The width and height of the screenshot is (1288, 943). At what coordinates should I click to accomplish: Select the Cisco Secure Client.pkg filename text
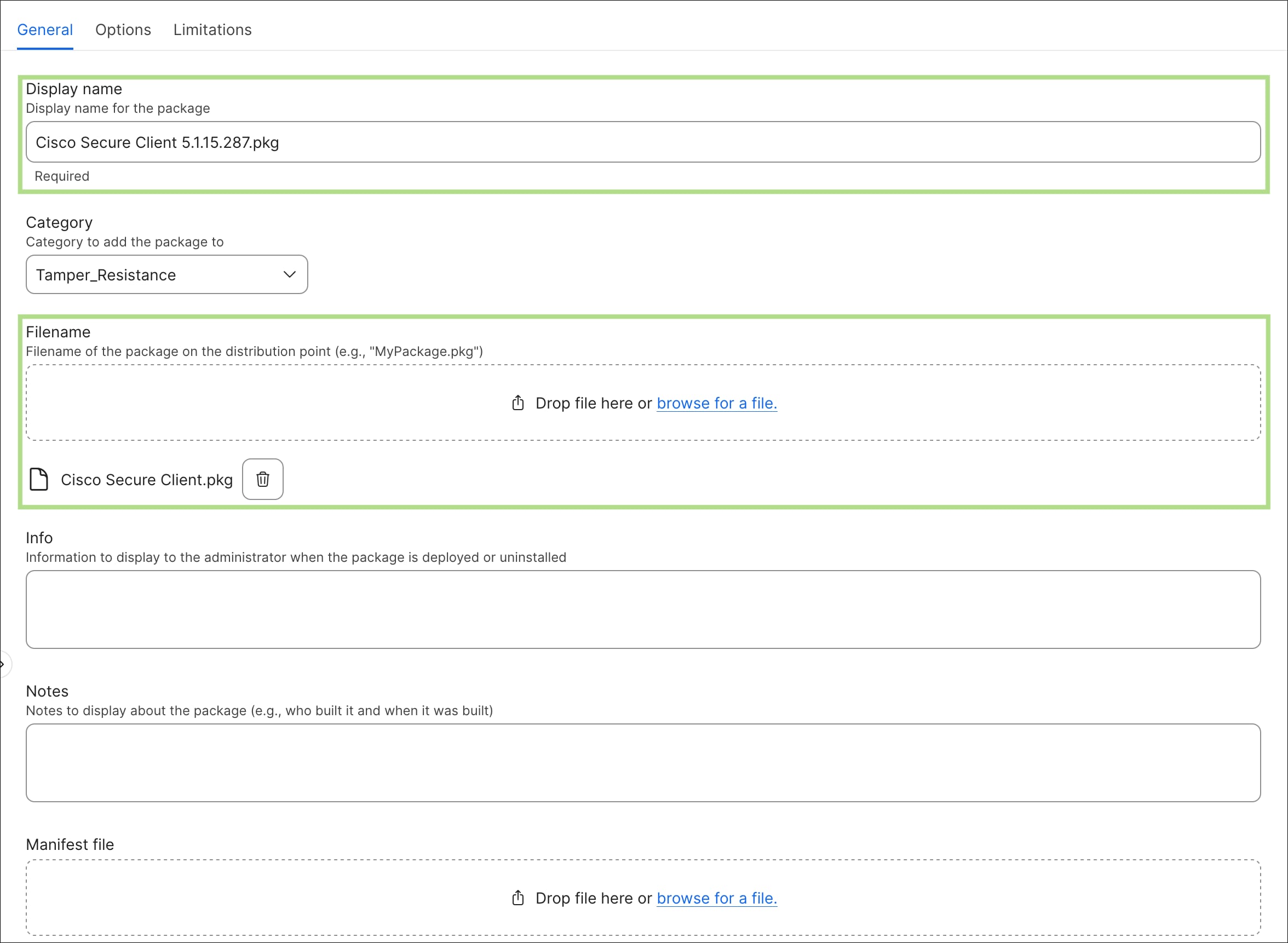coord(147,480)
